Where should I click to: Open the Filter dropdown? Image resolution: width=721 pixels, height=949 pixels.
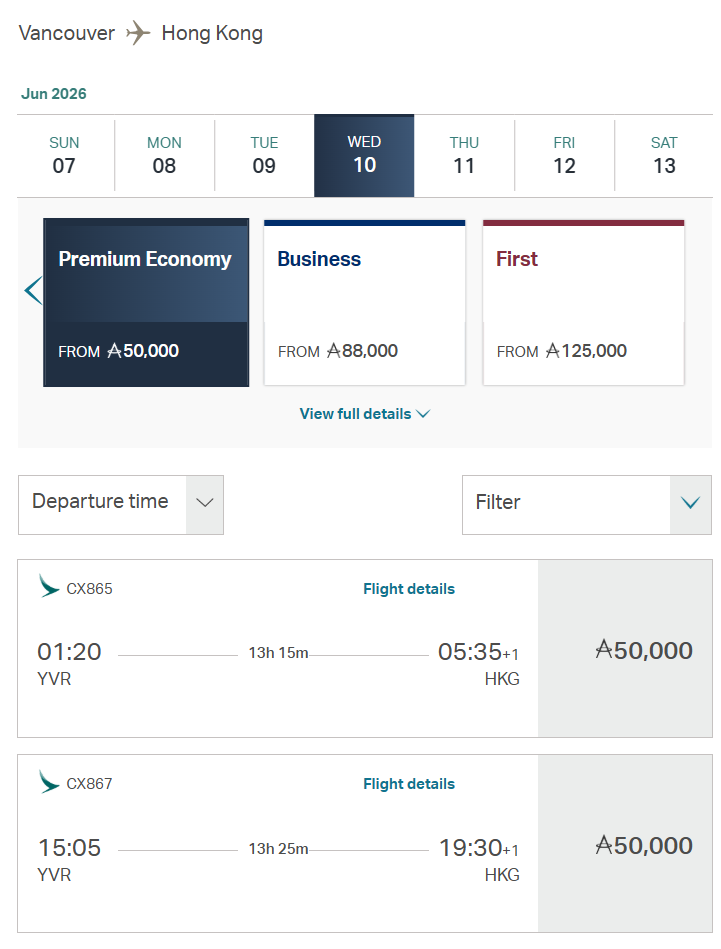(x=587, y=504)
